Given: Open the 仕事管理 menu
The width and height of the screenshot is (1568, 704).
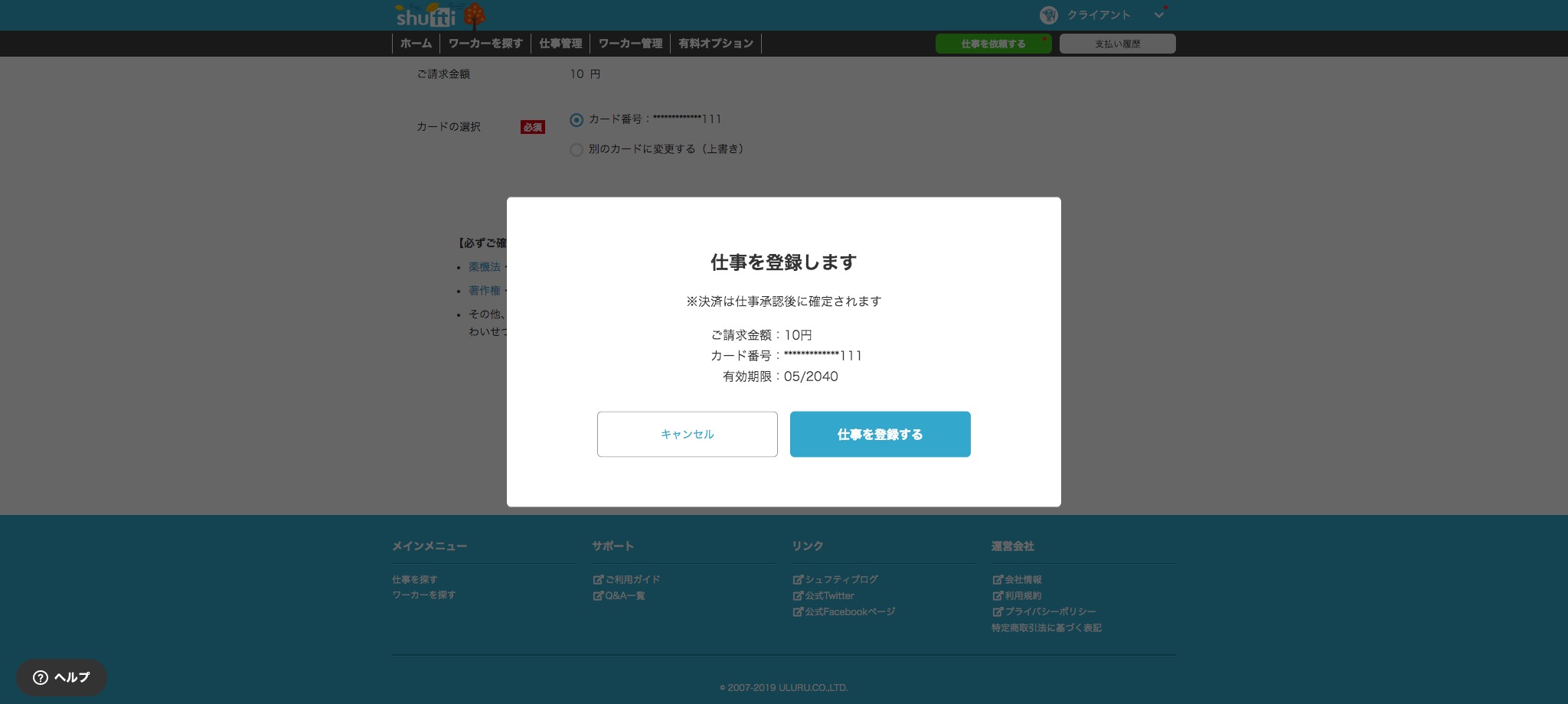Looking at the screenshot, I should (x=560, y=44).
